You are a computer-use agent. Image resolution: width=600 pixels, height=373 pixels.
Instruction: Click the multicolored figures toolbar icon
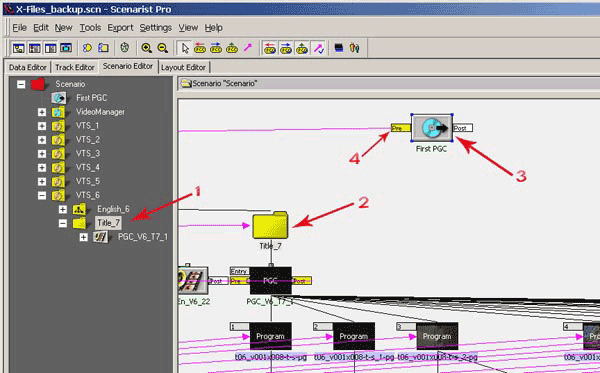point(355,48)
